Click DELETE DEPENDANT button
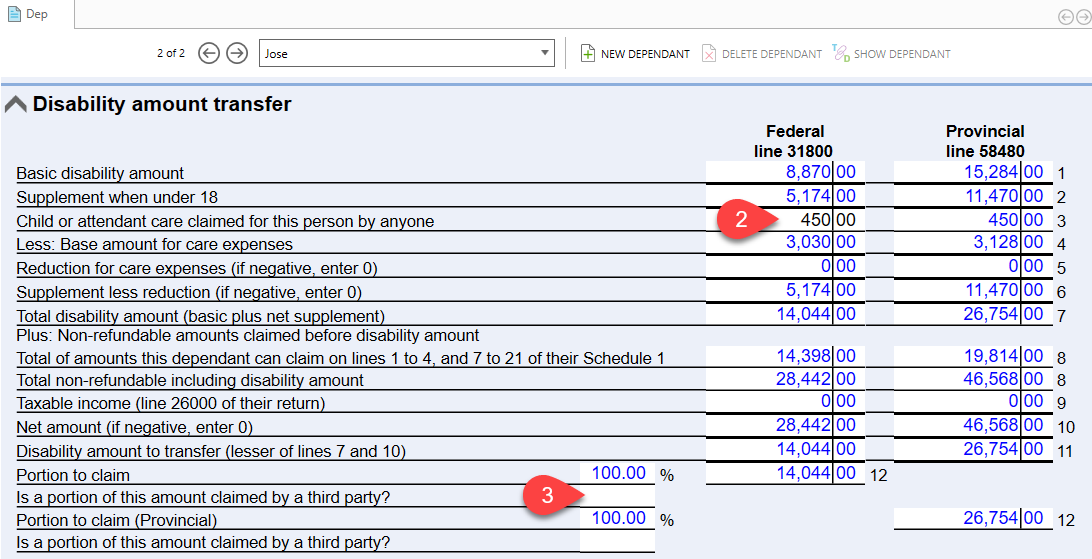 coord(761,54)
